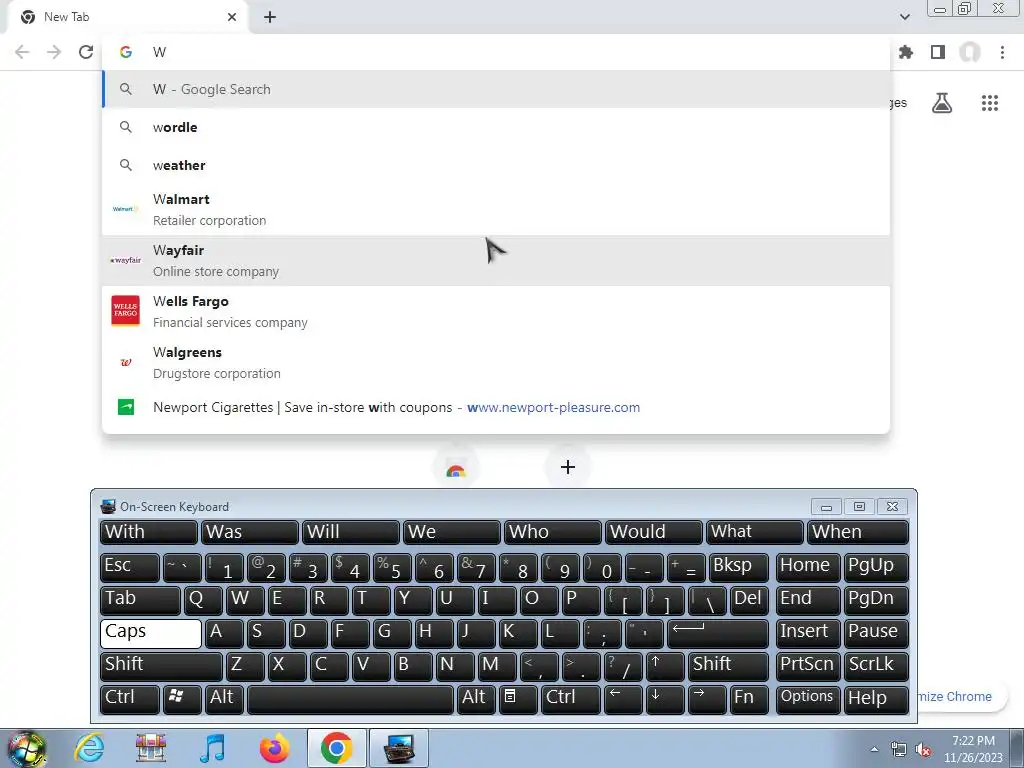Toggle ScrLk on the on-screen keyboard
Viewport: 1024px width, 768px height.
[x=876, y=665]
